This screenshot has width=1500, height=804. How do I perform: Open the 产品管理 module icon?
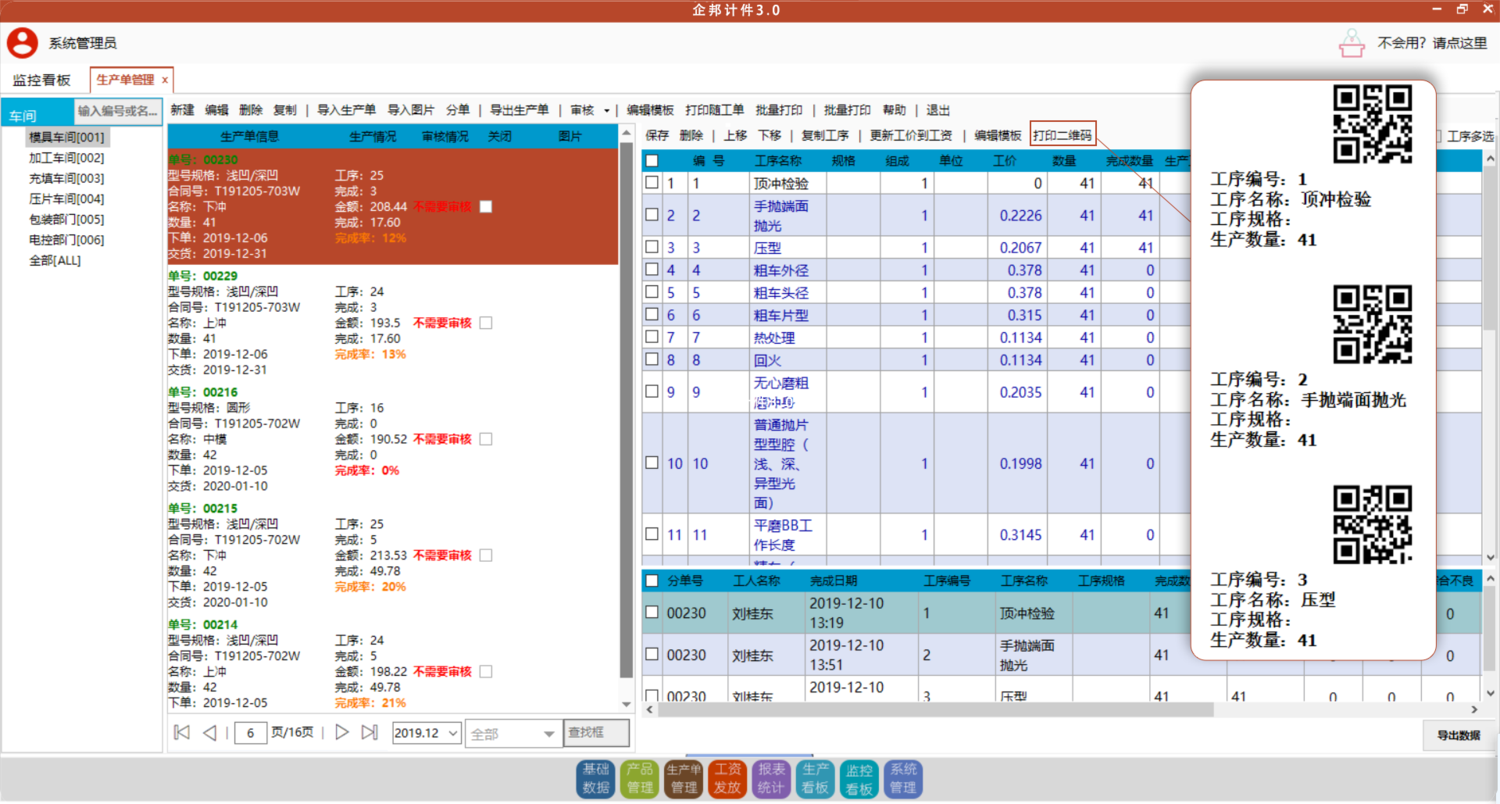639,778
